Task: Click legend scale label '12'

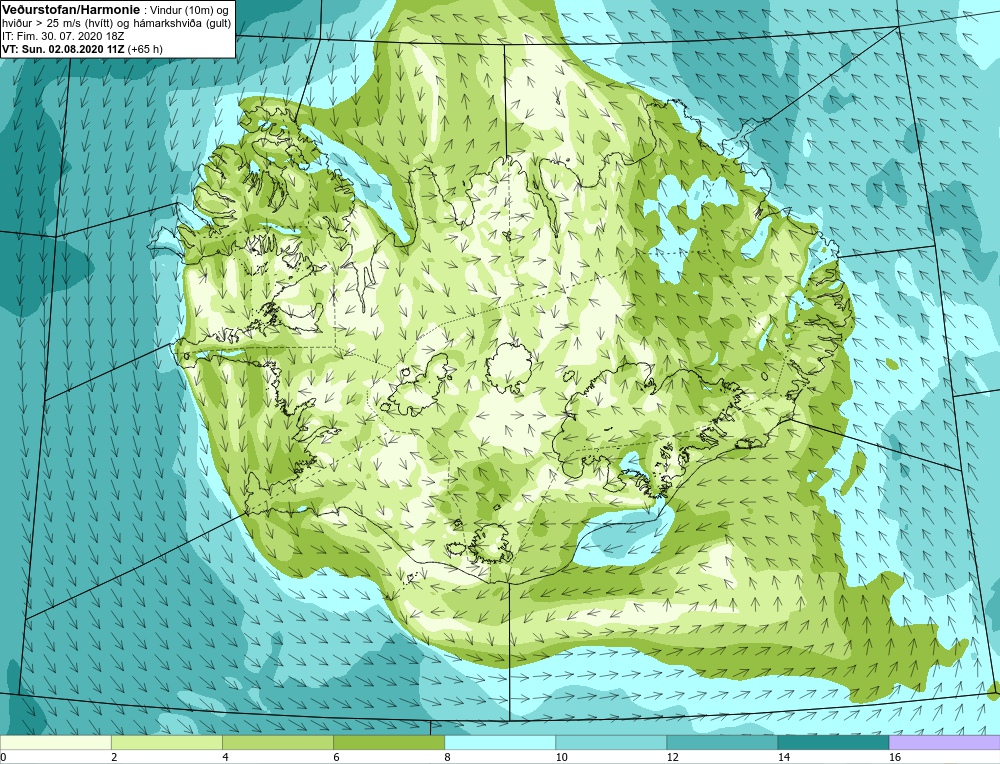Action: (673, 757)
